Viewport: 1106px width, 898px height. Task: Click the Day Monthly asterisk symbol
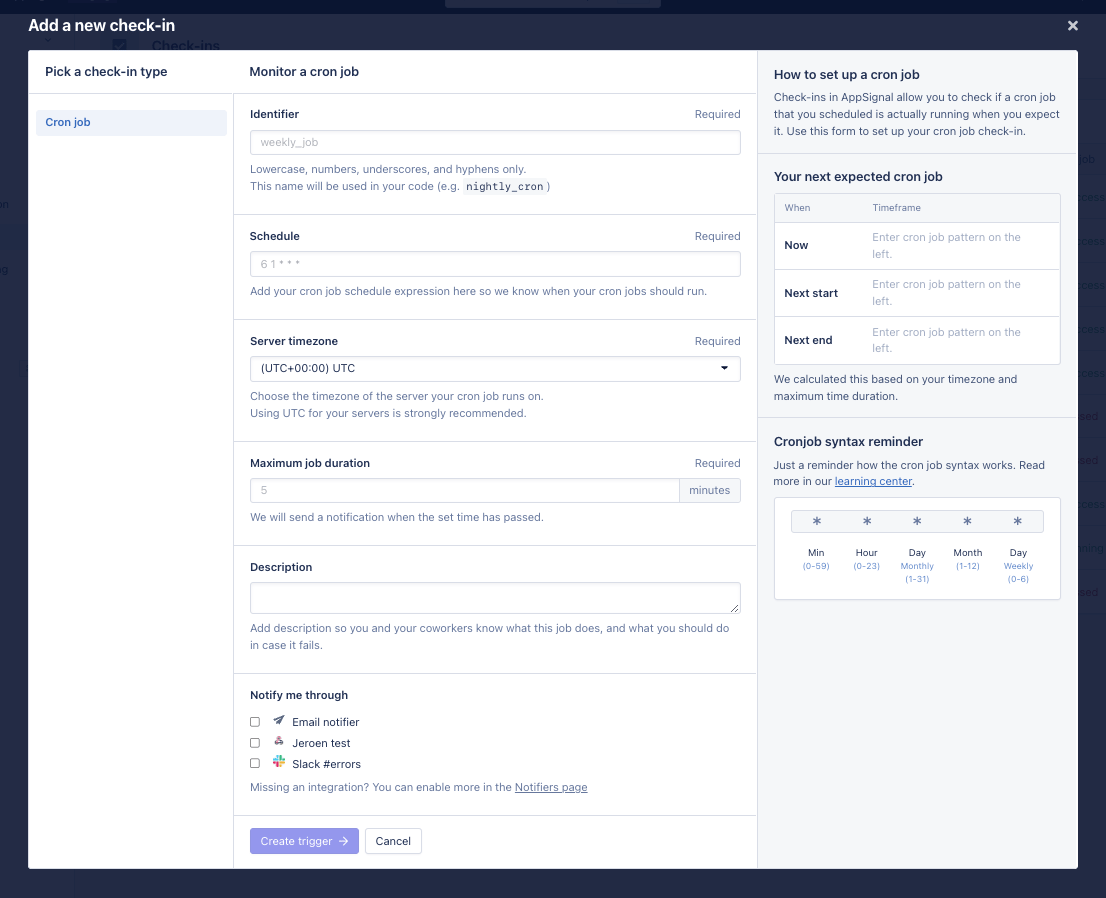(x=917, y=521)
